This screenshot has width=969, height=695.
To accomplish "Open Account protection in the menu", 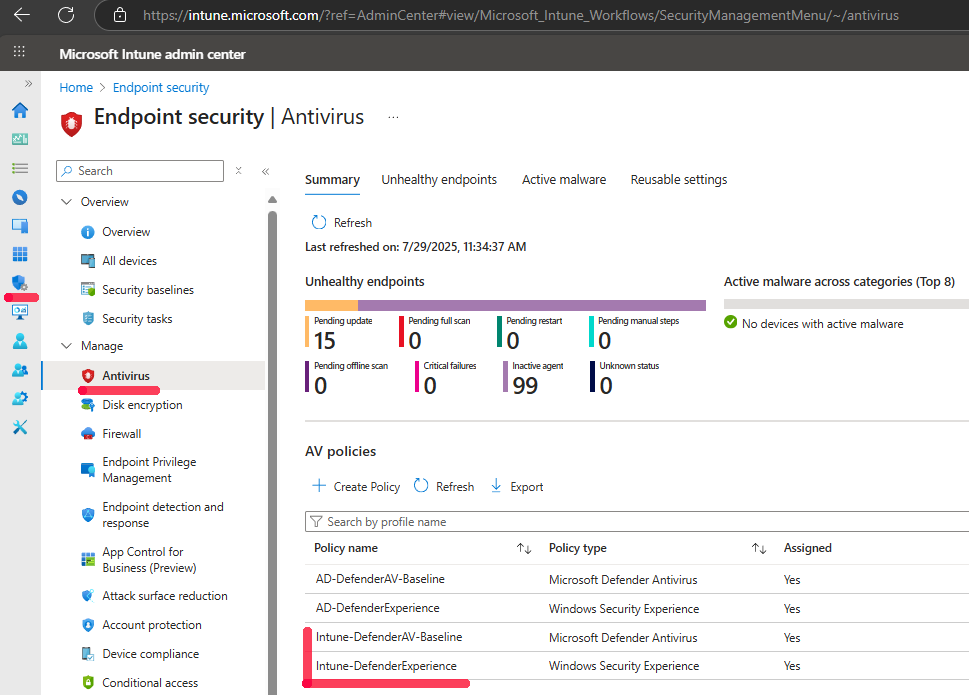I will click(x=151, y=625).
